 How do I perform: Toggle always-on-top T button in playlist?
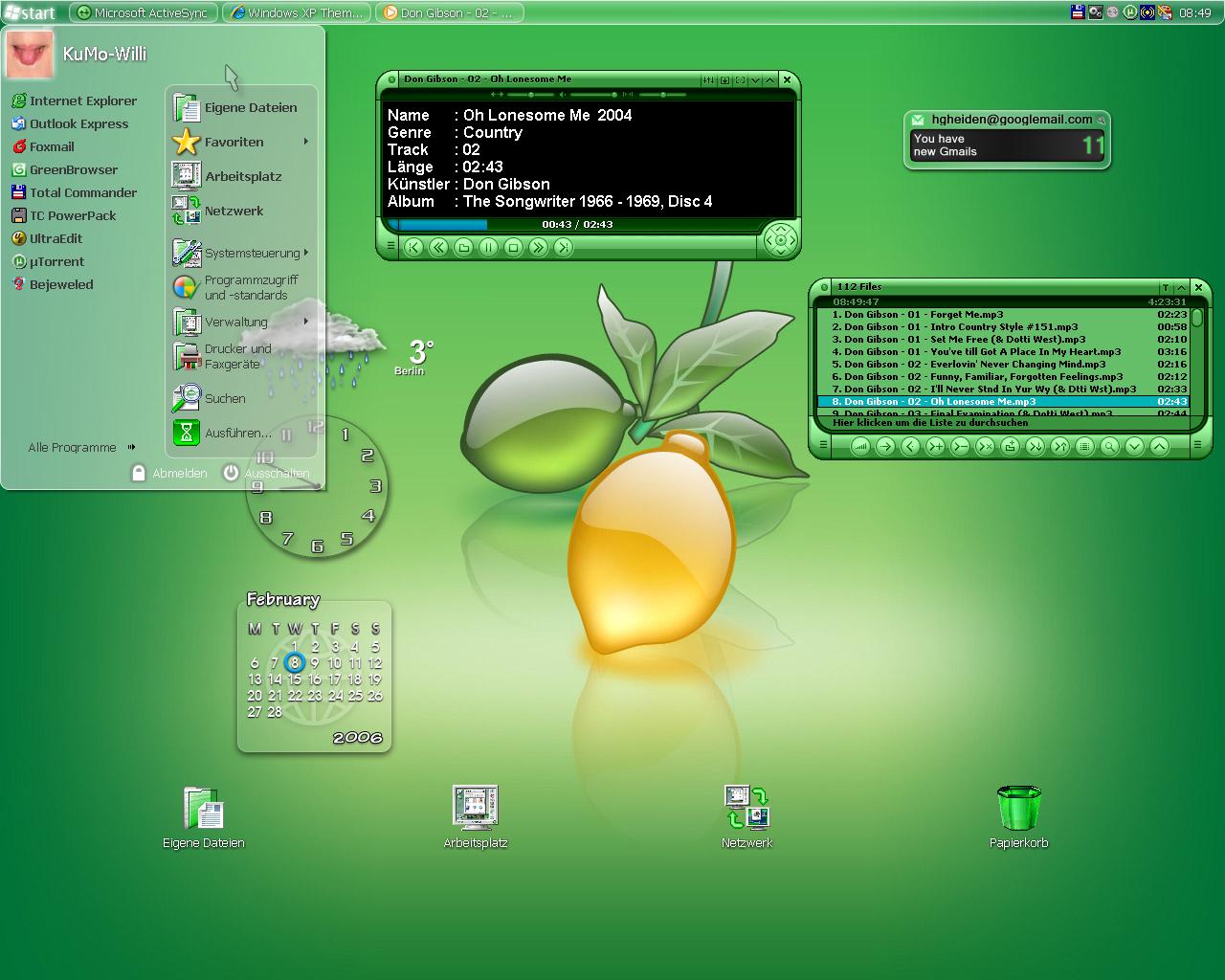click(x=1165, y=287)
